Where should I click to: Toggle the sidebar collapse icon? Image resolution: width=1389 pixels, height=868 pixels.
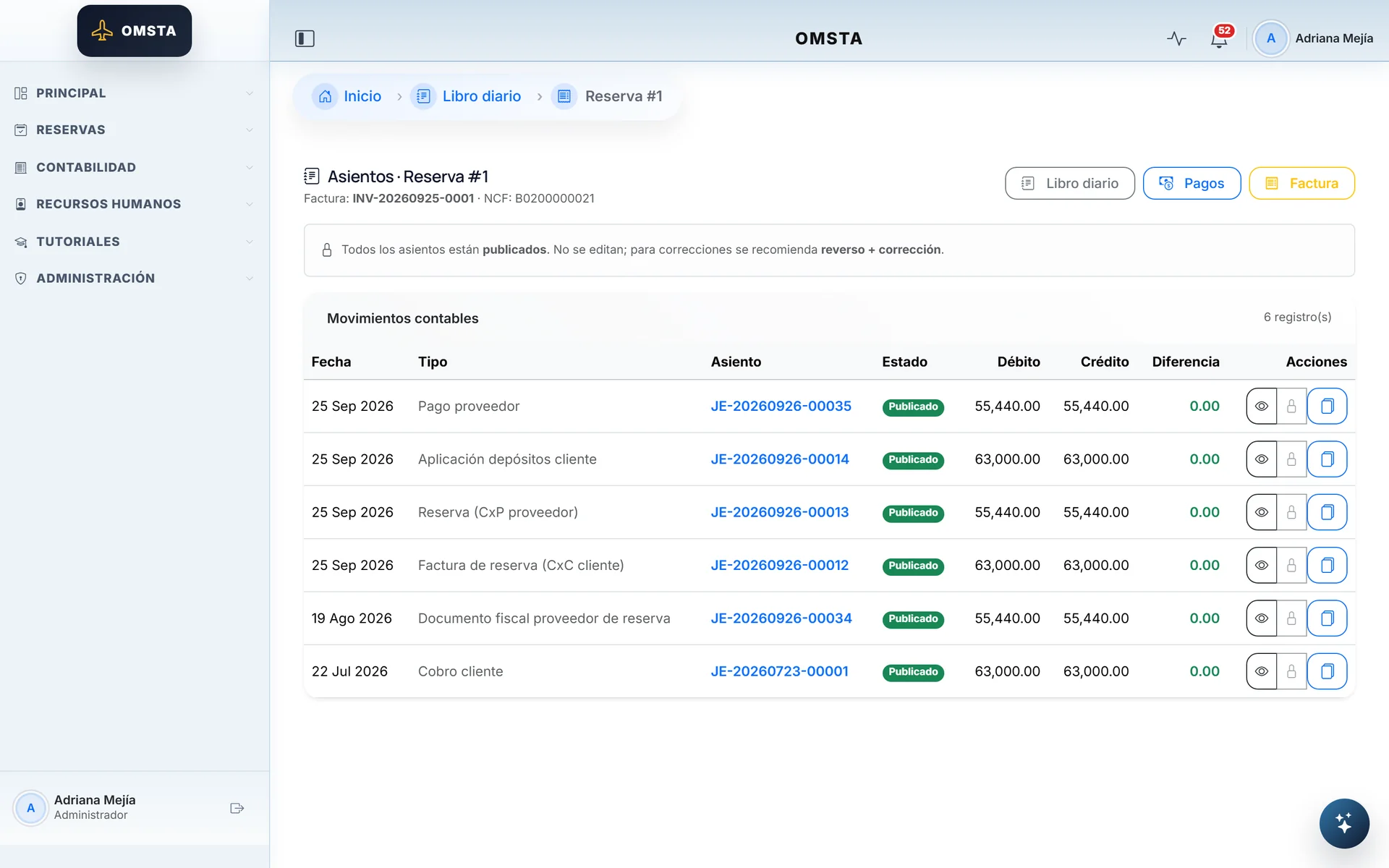coord(305,38)
